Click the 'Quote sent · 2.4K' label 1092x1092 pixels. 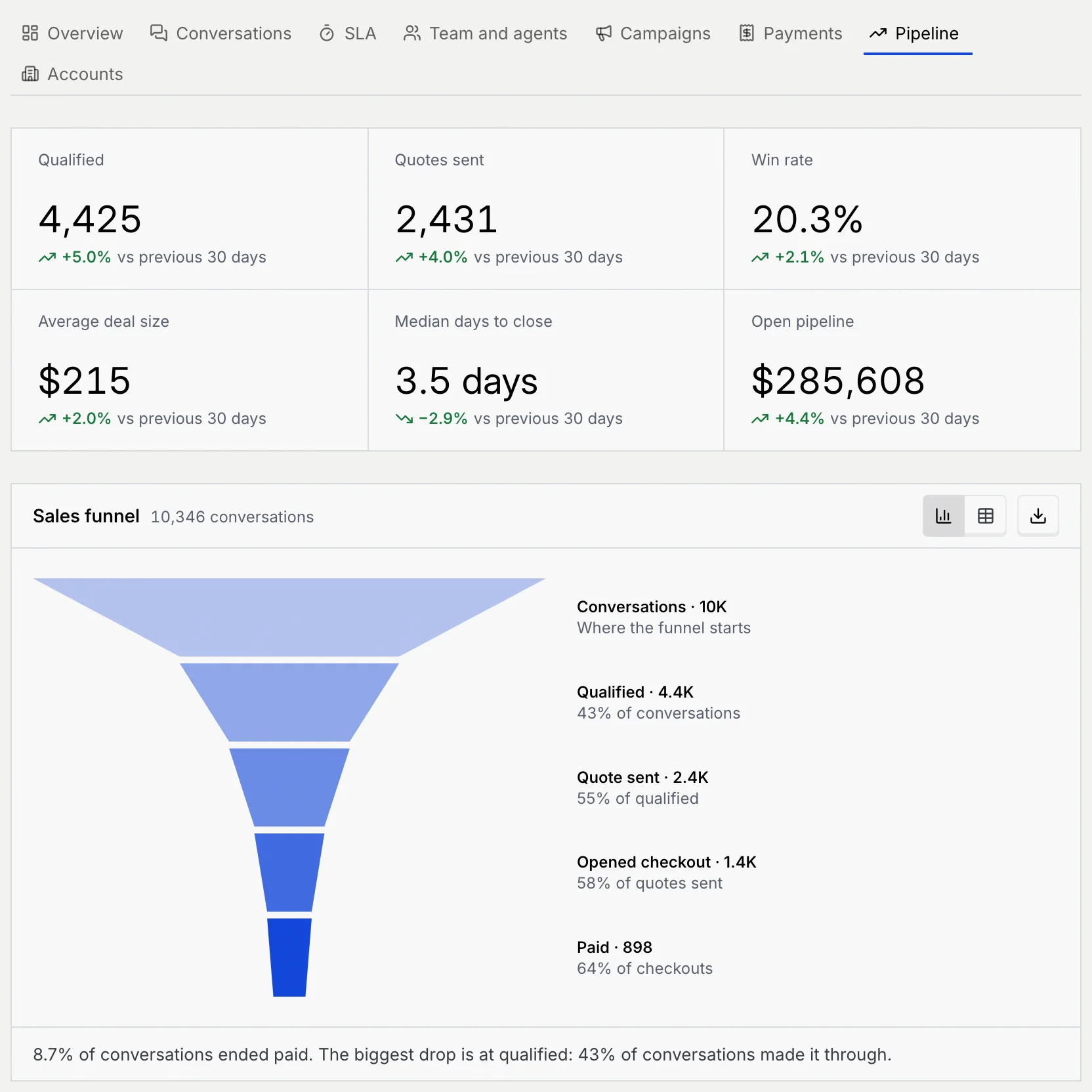642,778
